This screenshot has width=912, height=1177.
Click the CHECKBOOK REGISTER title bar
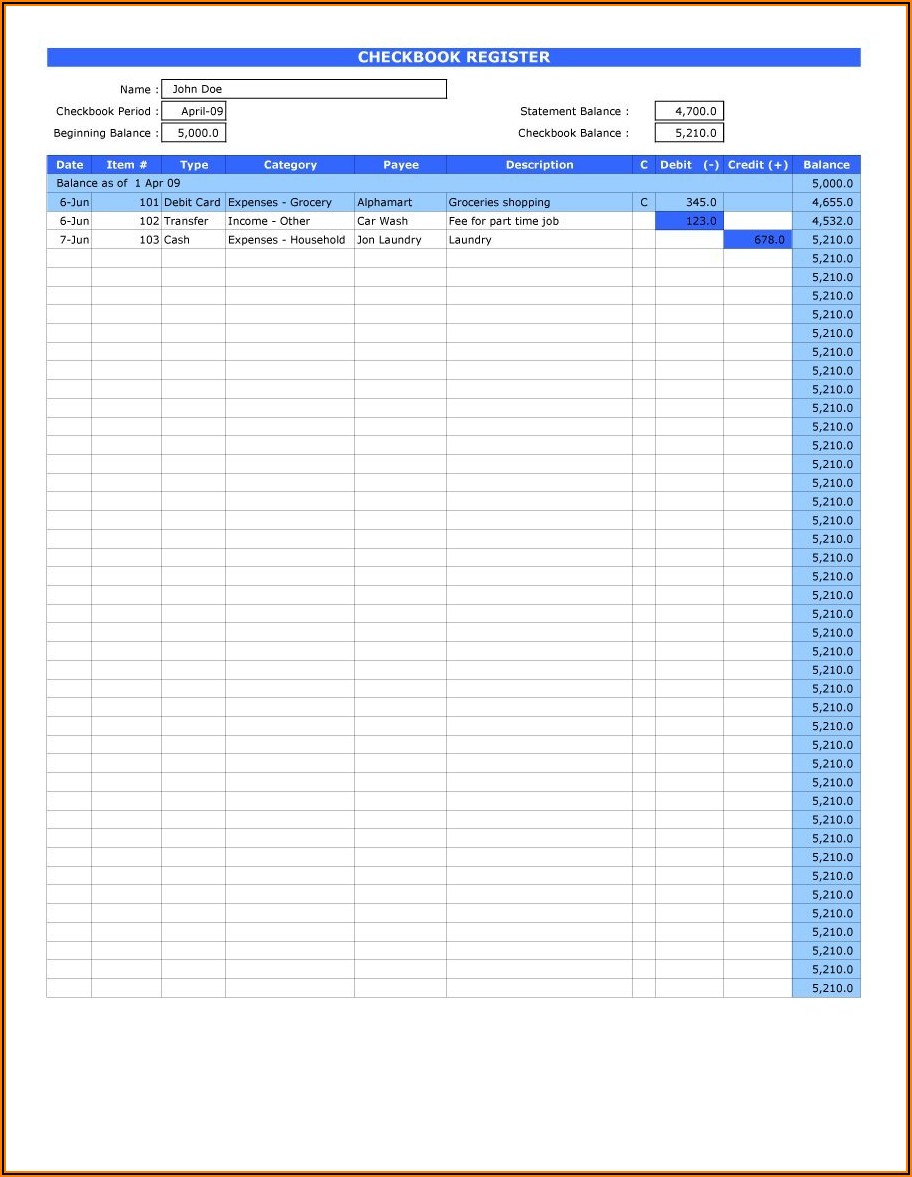[x=453, y=58]
